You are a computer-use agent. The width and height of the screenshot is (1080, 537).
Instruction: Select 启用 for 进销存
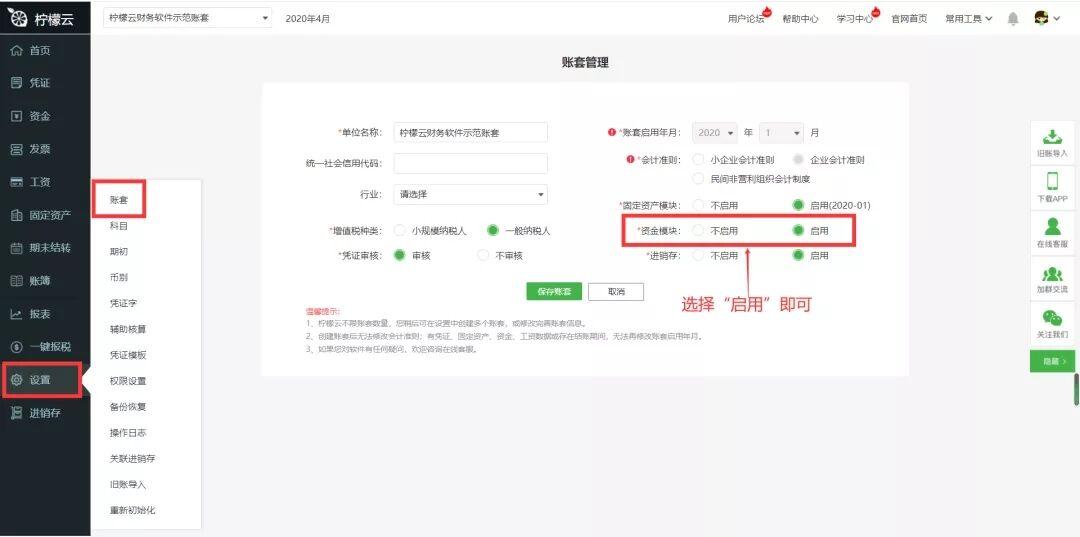tap(798, 255)
